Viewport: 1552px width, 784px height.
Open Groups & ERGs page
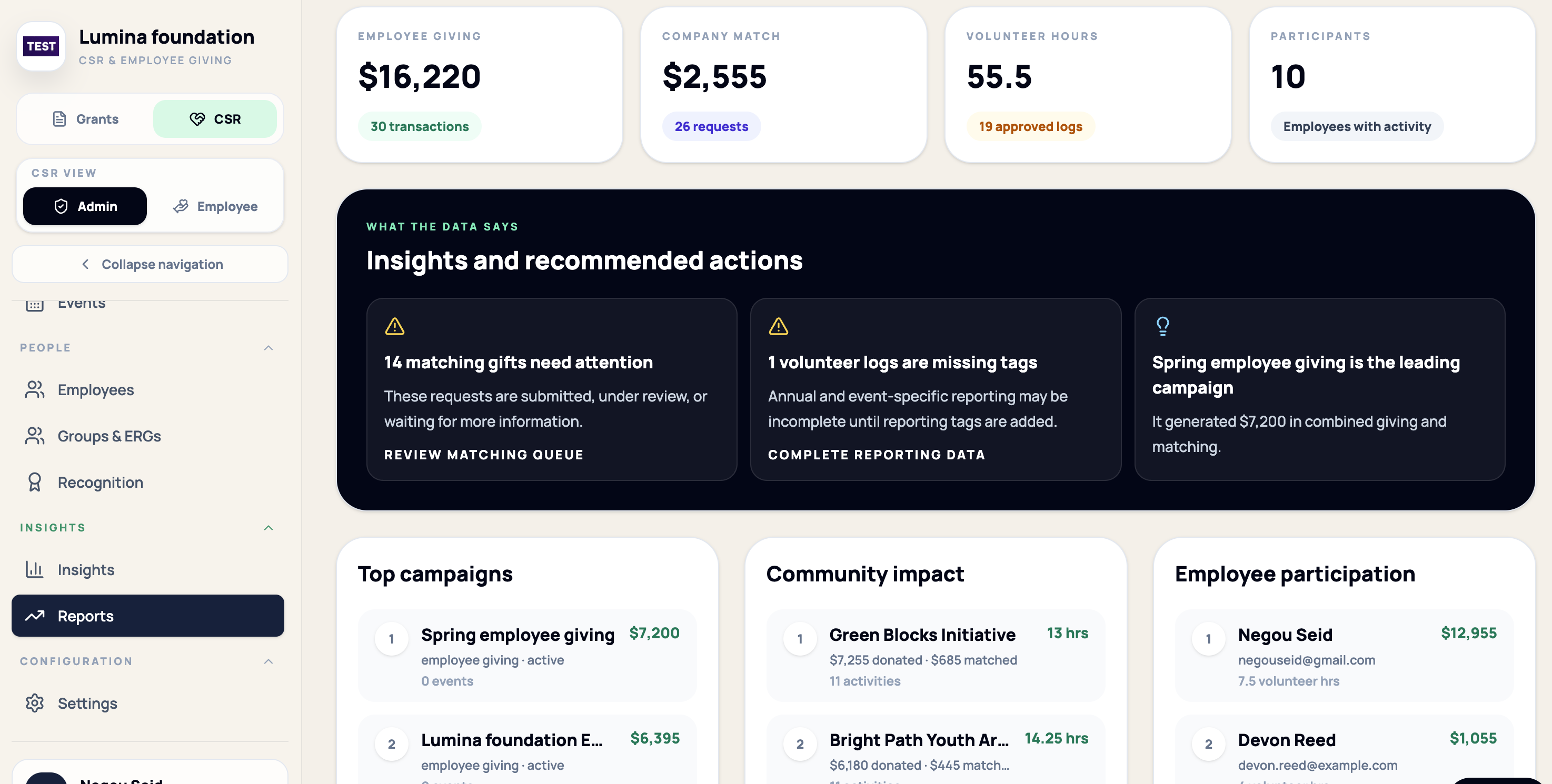[x=147, y=436]
